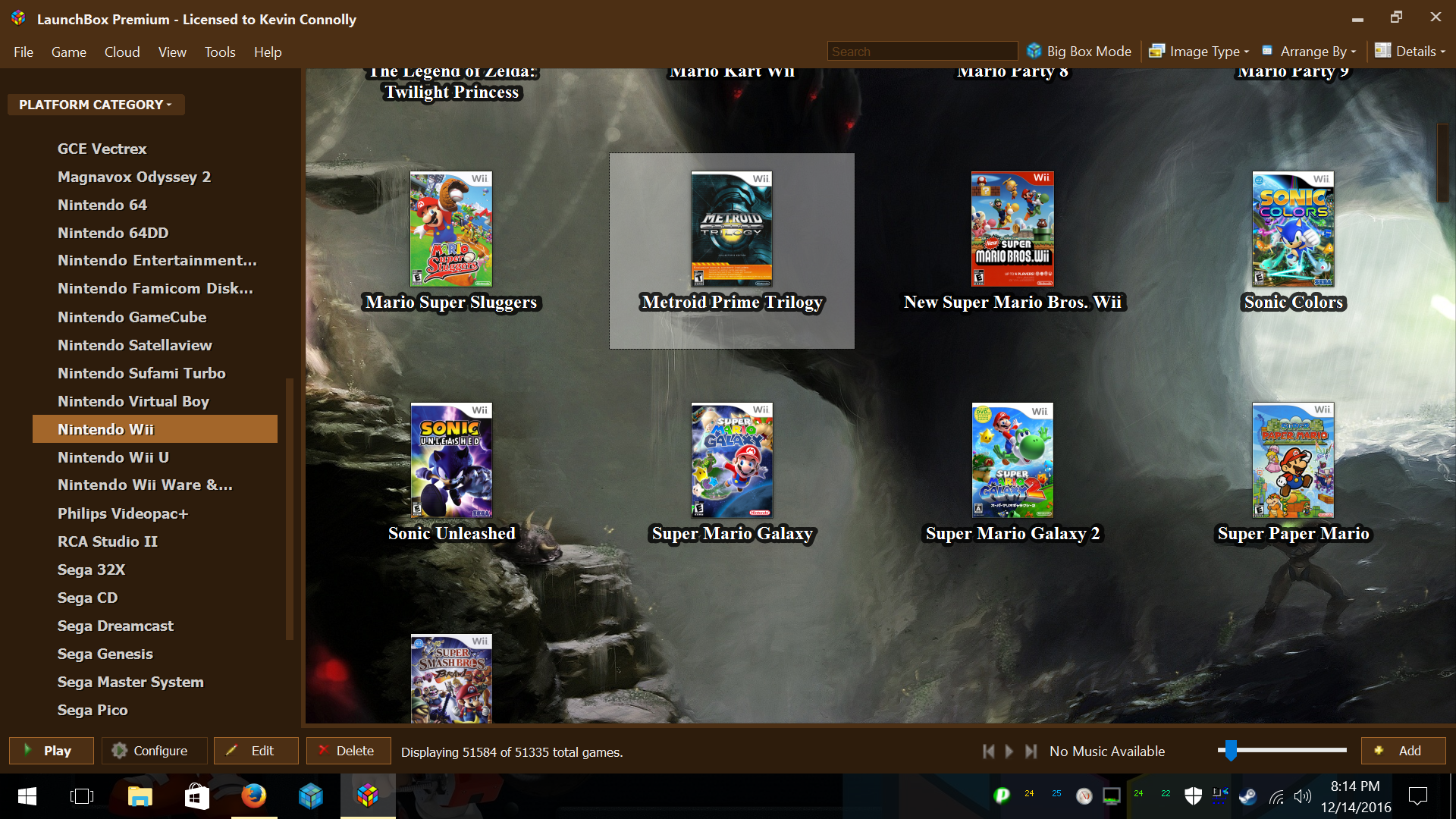The image size is (1456, 819).
Task: Open Task View in taskbar
Action: coord(81,795)
